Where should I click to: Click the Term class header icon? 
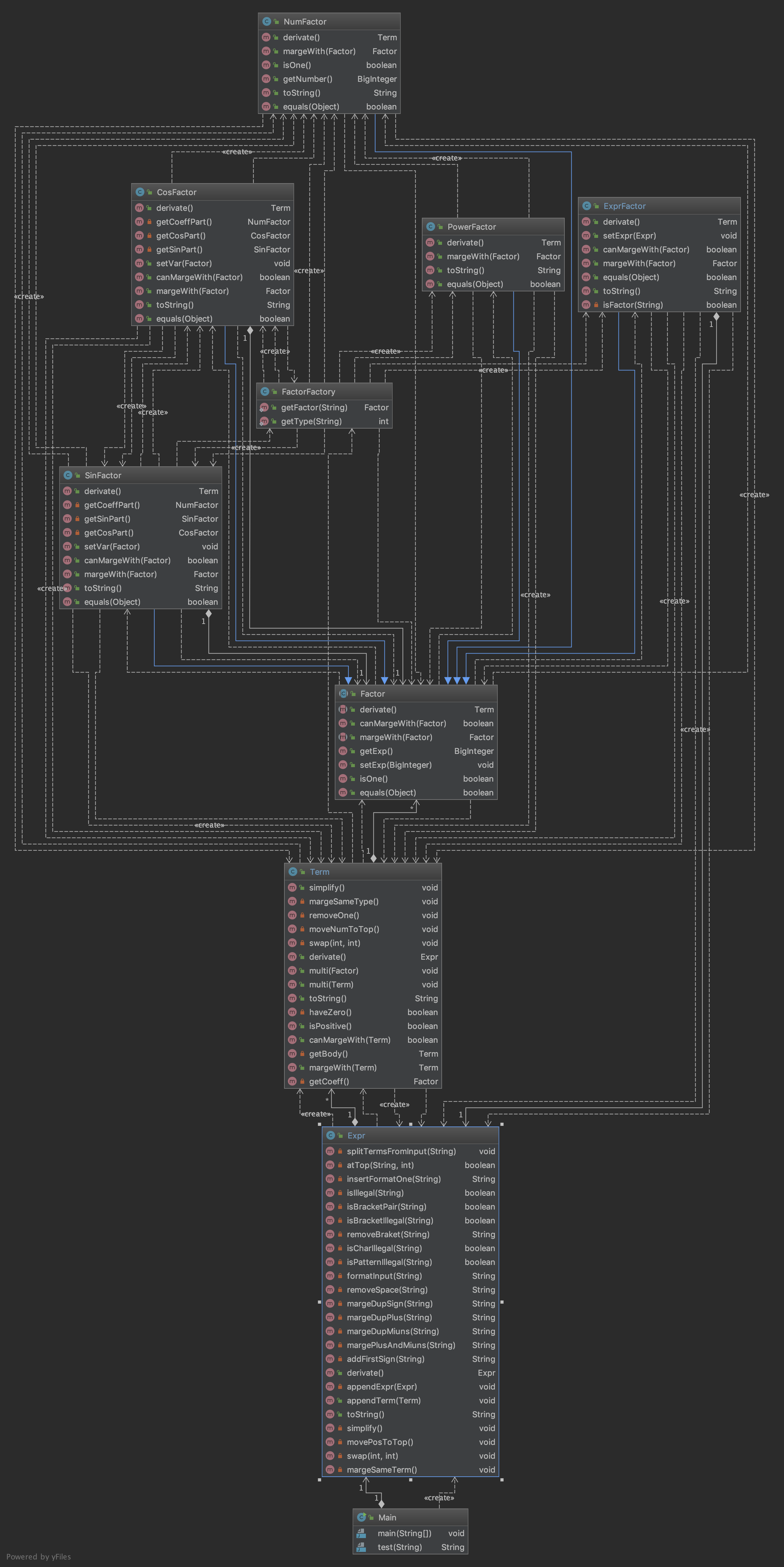click(293, 872)
